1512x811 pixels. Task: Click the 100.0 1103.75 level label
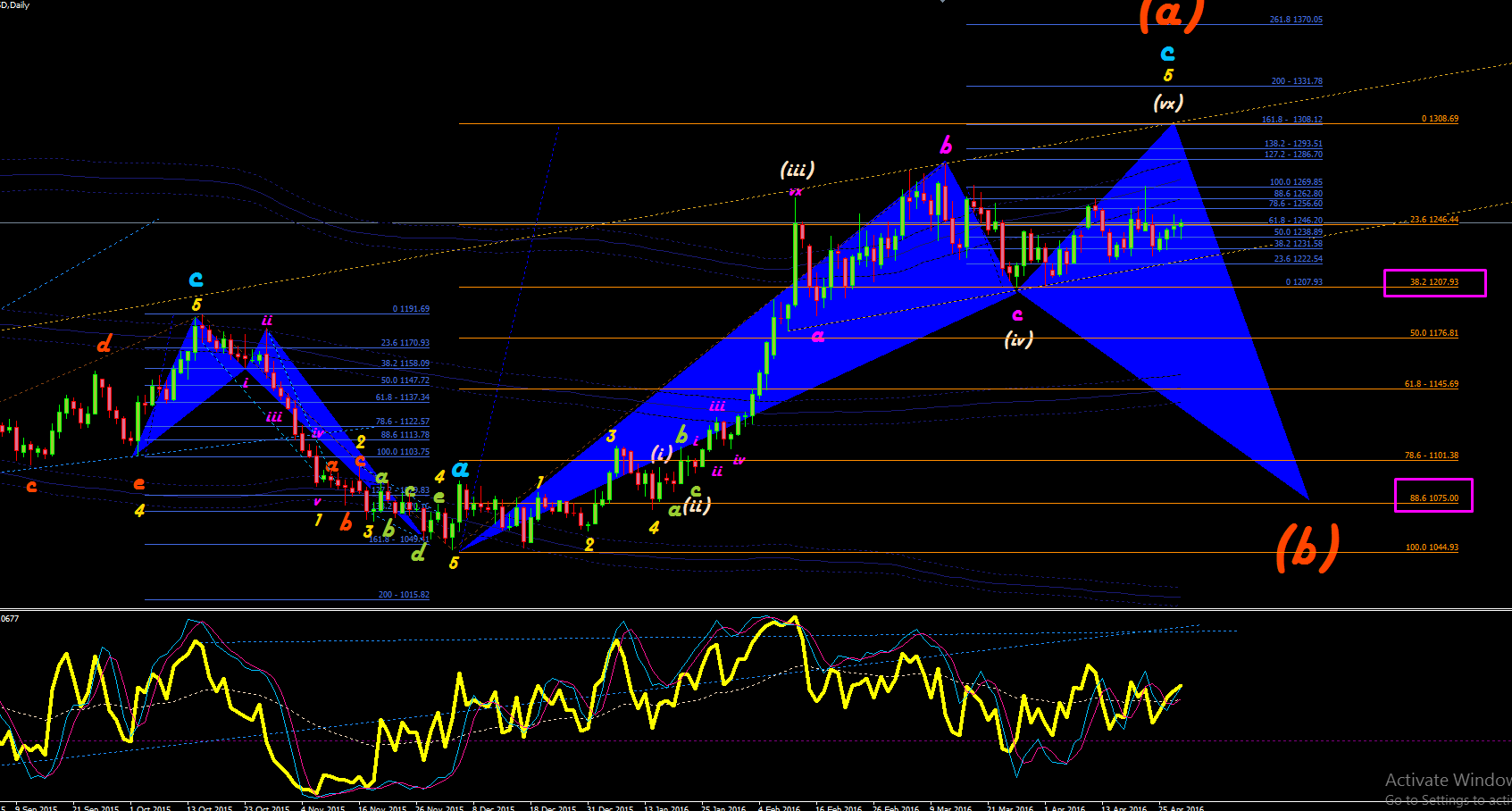coord(403,452)
